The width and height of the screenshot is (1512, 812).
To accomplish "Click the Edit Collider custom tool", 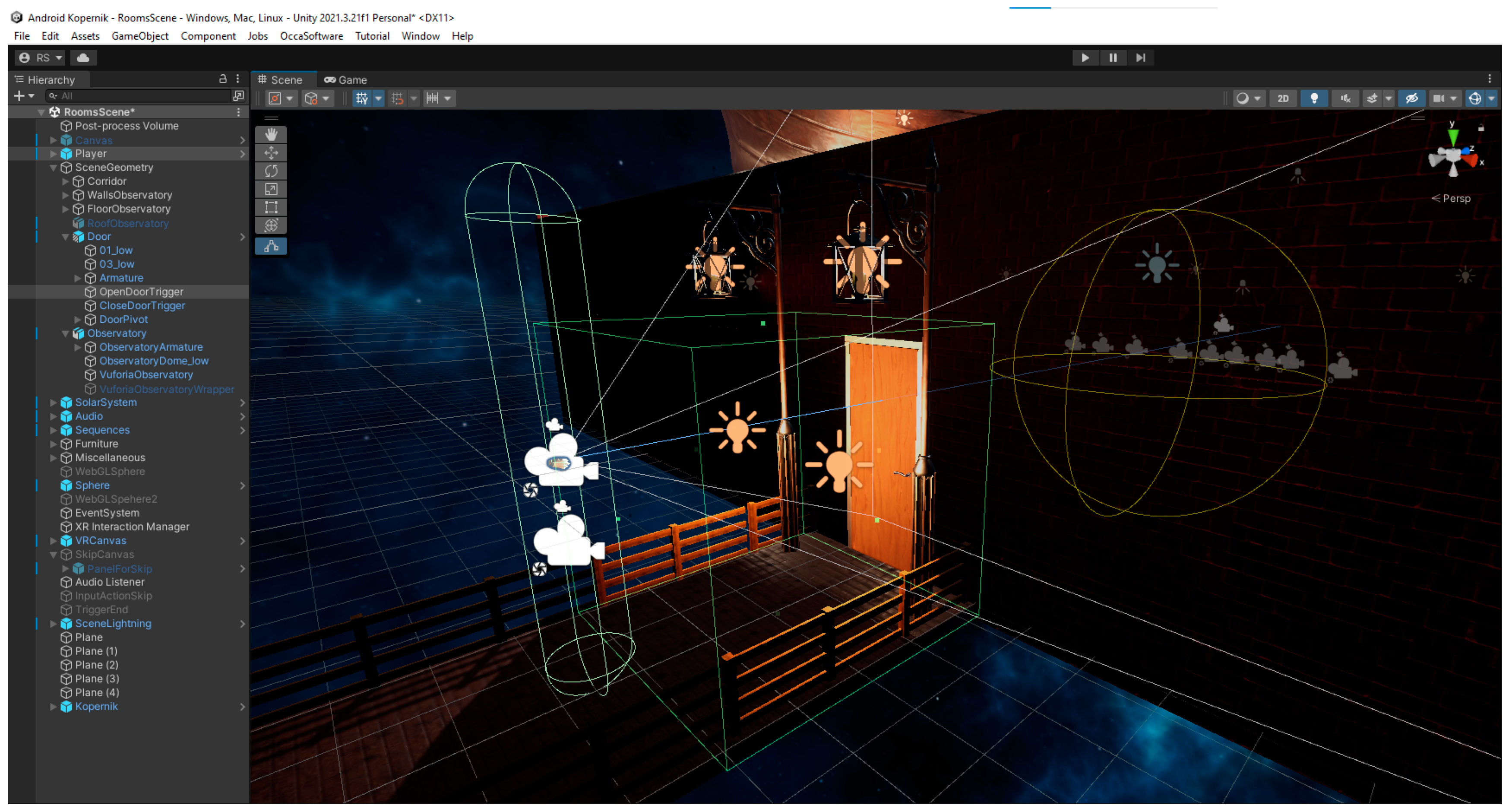I will tap(271, 246).
